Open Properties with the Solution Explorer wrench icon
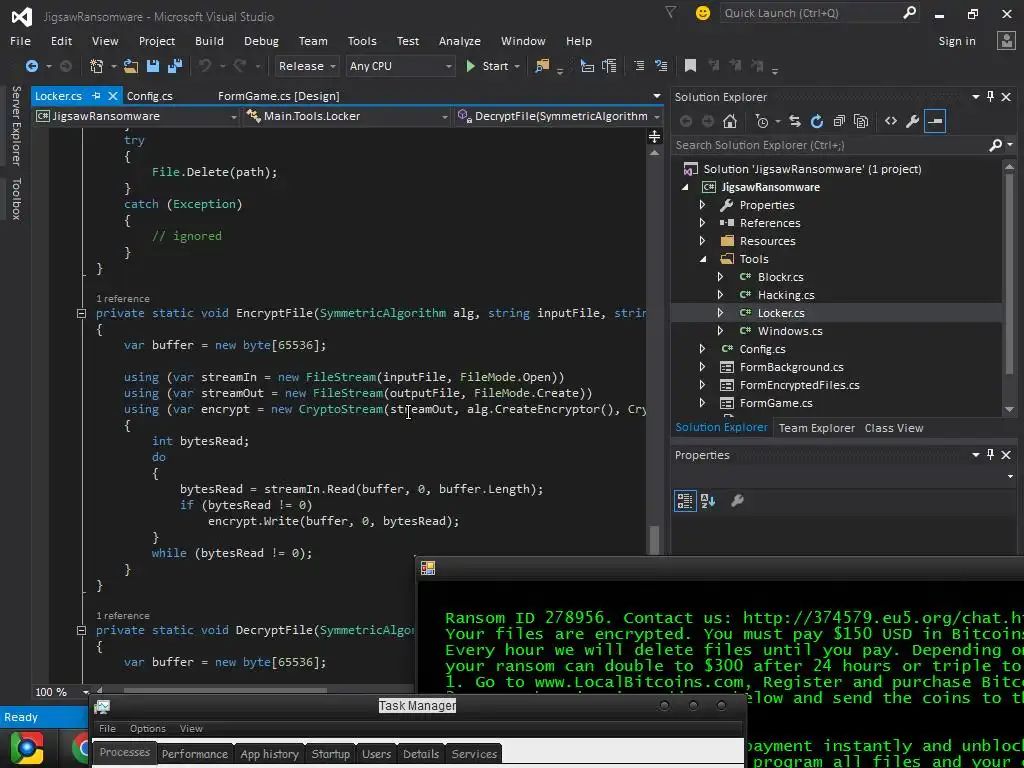 click(x=912, y=121)
